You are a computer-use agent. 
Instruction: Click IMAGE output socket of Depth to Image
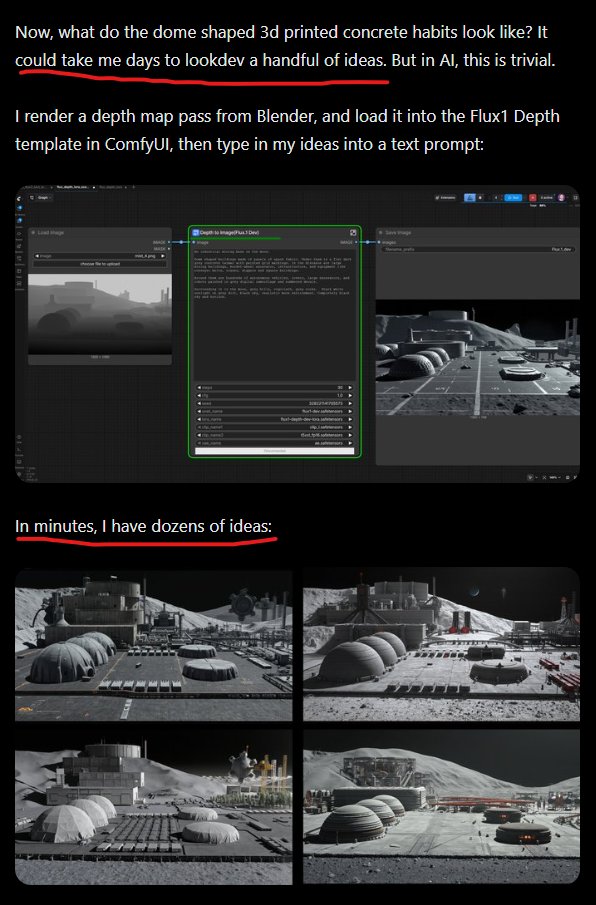tap(356, 242)
